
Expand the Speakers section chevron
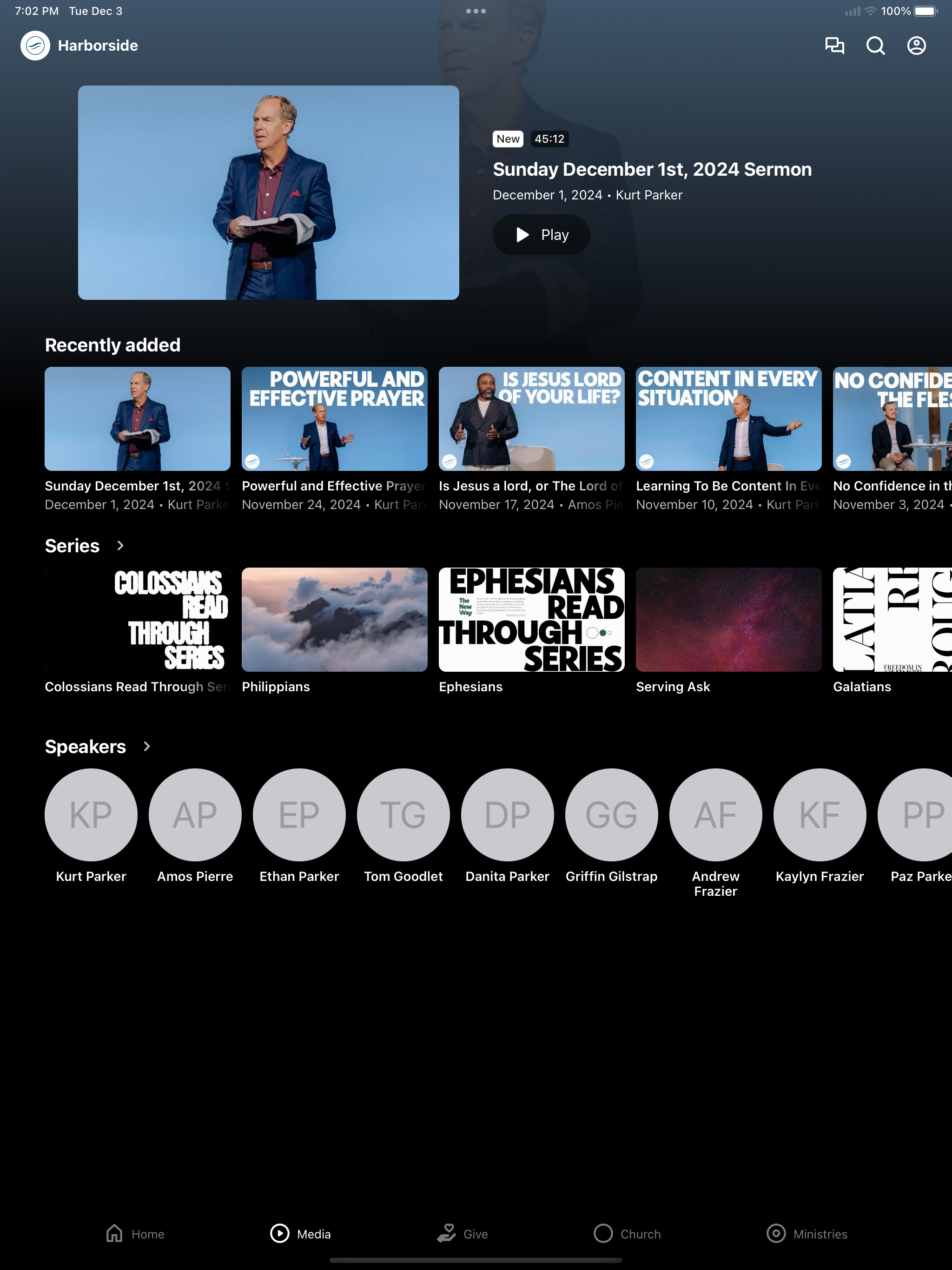[146, 747]
